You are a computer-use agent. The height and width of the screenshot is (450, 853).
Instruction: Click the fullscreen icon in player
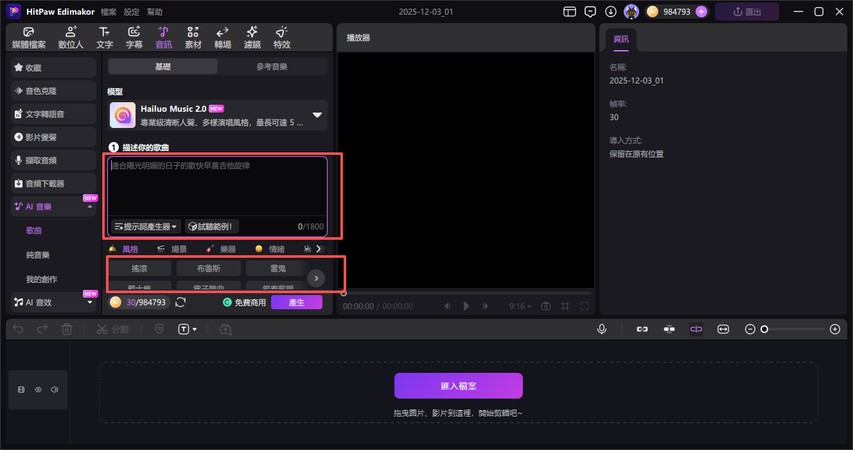click(584, 306)
